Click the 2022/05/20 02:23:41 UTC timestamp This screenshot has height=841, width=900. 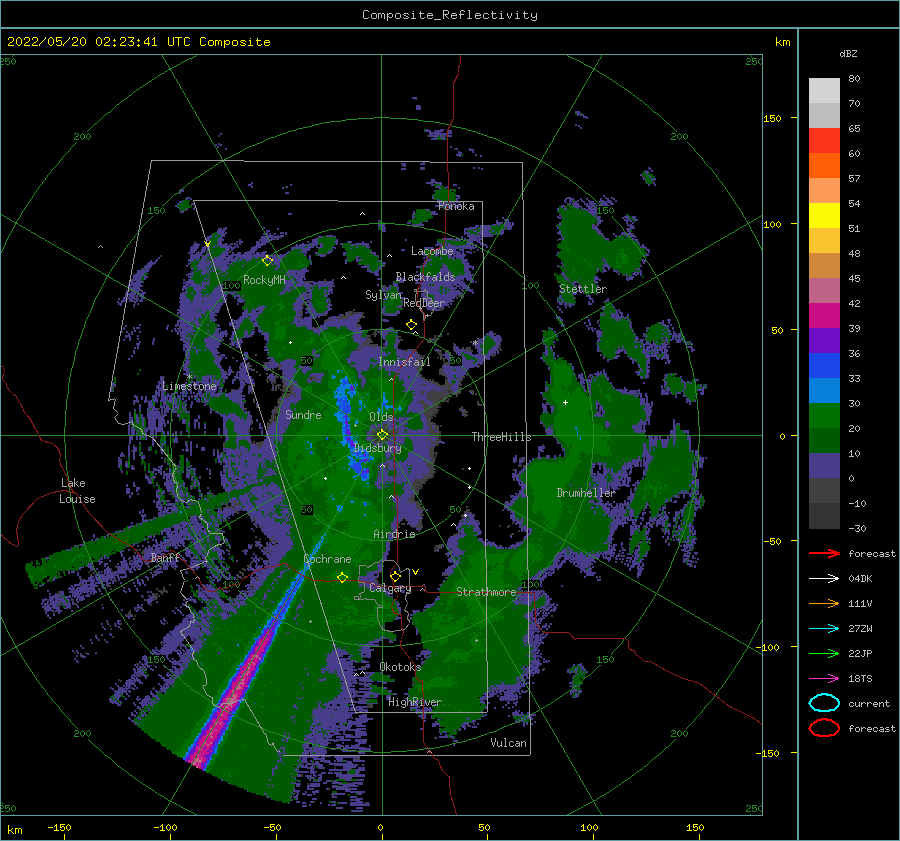pos(98,41)
